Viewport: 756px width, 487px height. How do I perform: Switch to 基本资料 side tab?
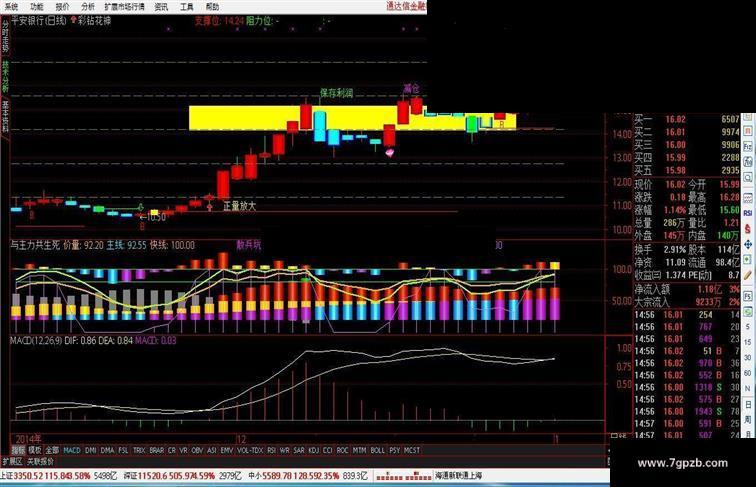tap(5, 117)
